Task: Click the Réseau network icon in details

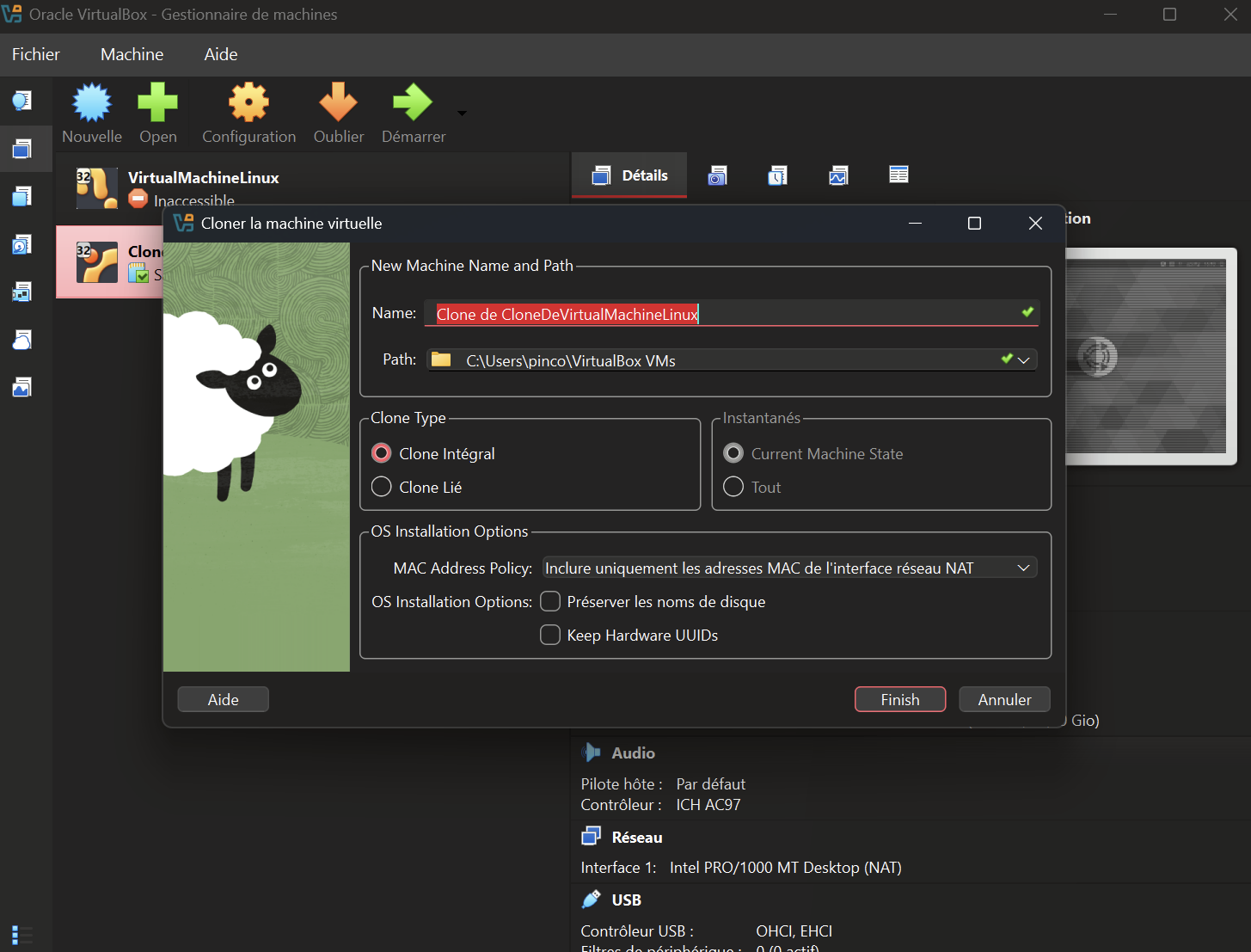Action: (x=592, y=836)
